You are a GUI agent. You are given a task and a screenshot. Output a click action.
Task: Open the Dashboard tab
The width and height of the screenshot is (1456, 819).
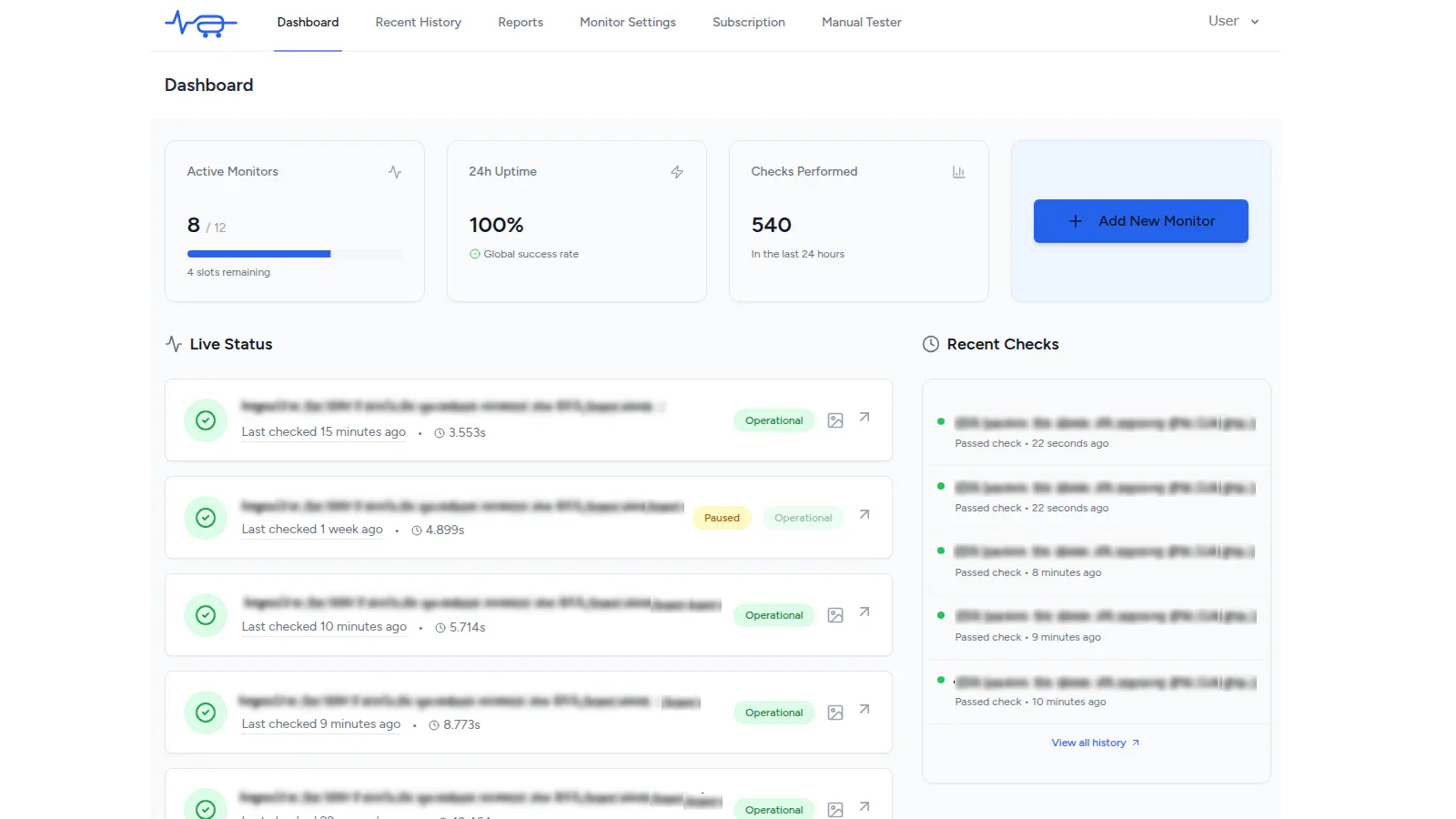pyautogui.click(x=308, y=22)
